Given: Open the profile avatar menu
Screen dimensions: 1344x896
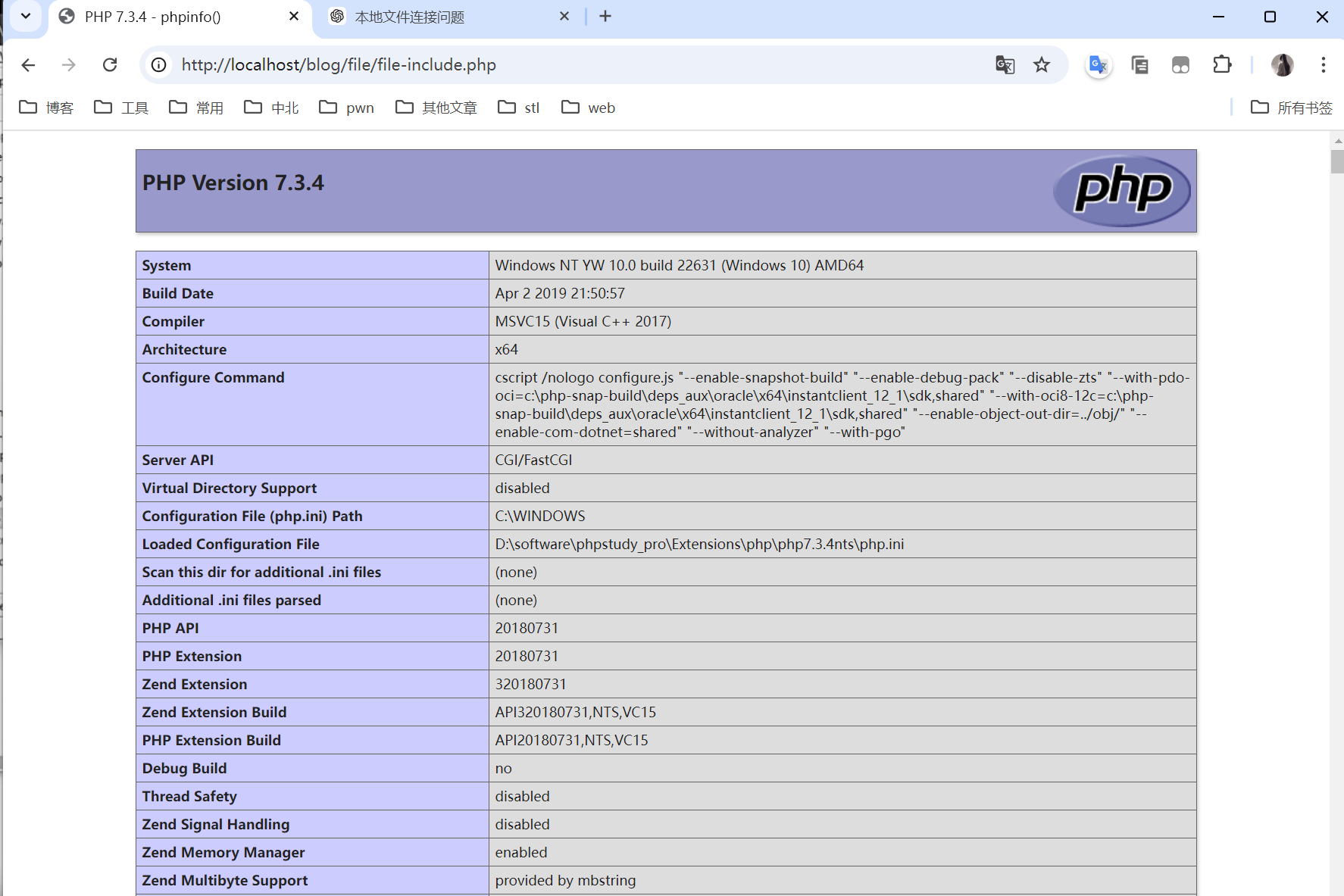Looking at the screenshot, I should click(1282, 65).
